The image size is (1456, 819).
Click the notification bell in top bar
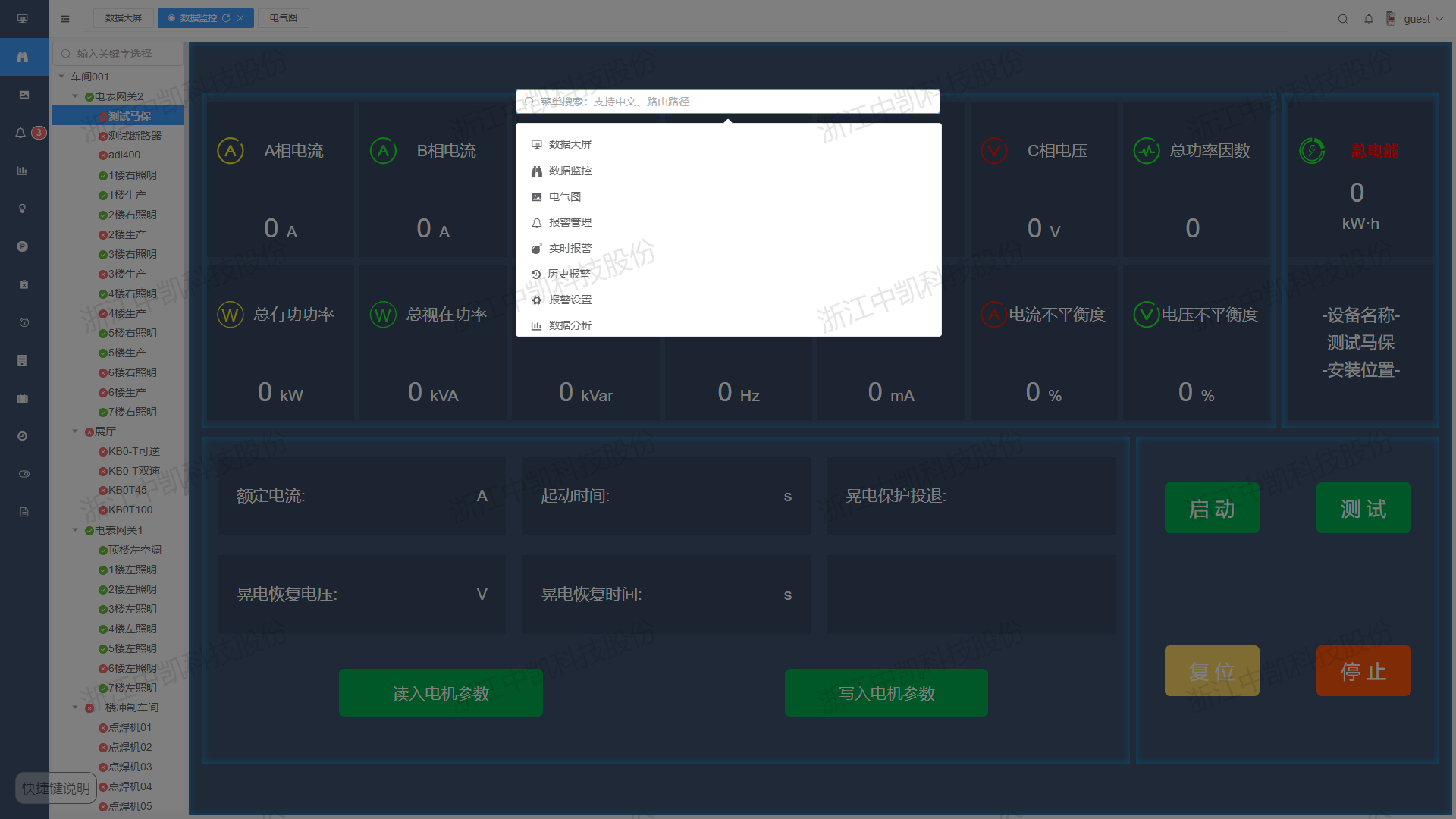[x=1369, y=19]
